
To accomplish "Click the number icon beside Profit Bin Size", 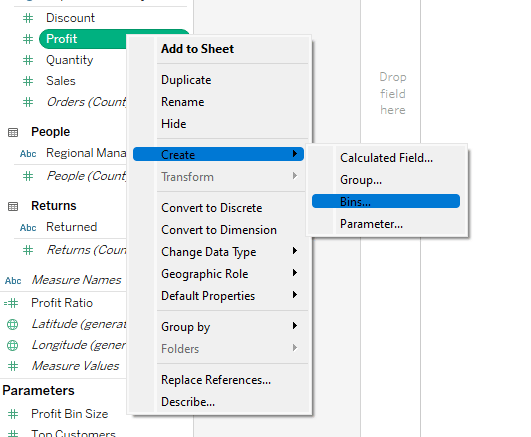I will coord(13,414).
